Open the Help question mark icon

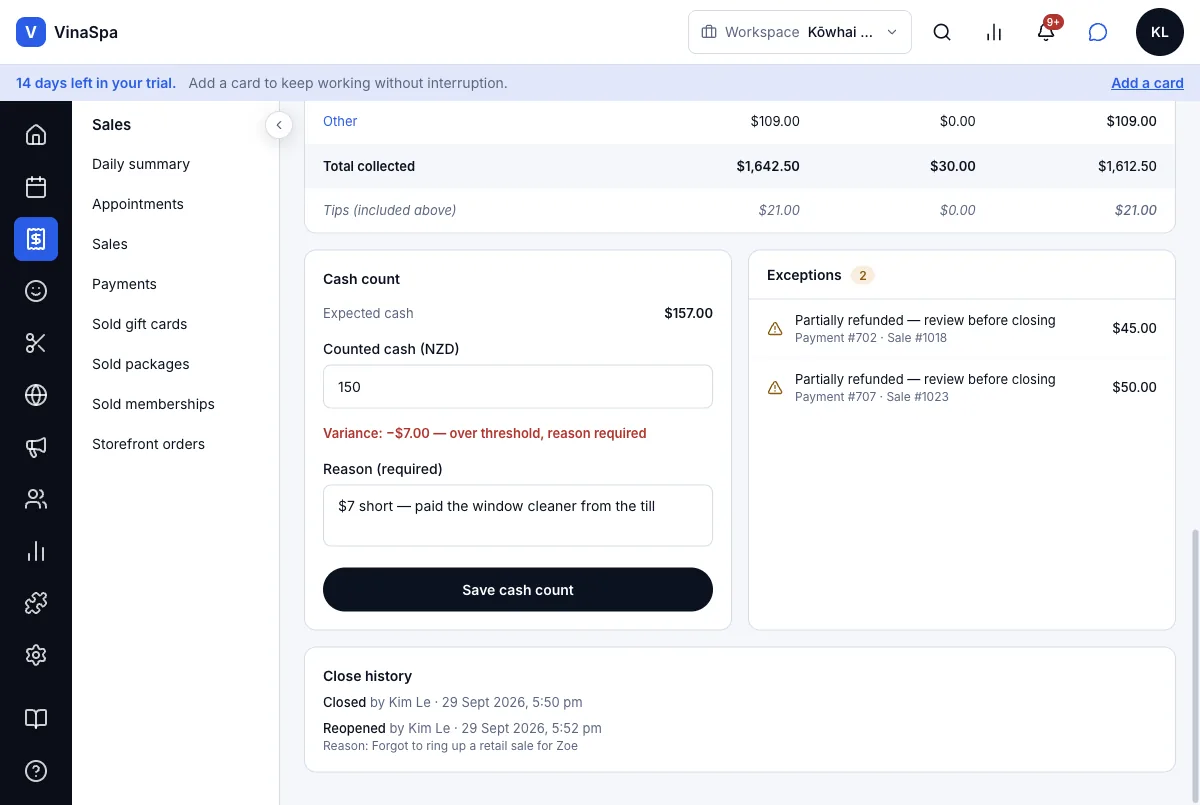click(x=36, y=771)
